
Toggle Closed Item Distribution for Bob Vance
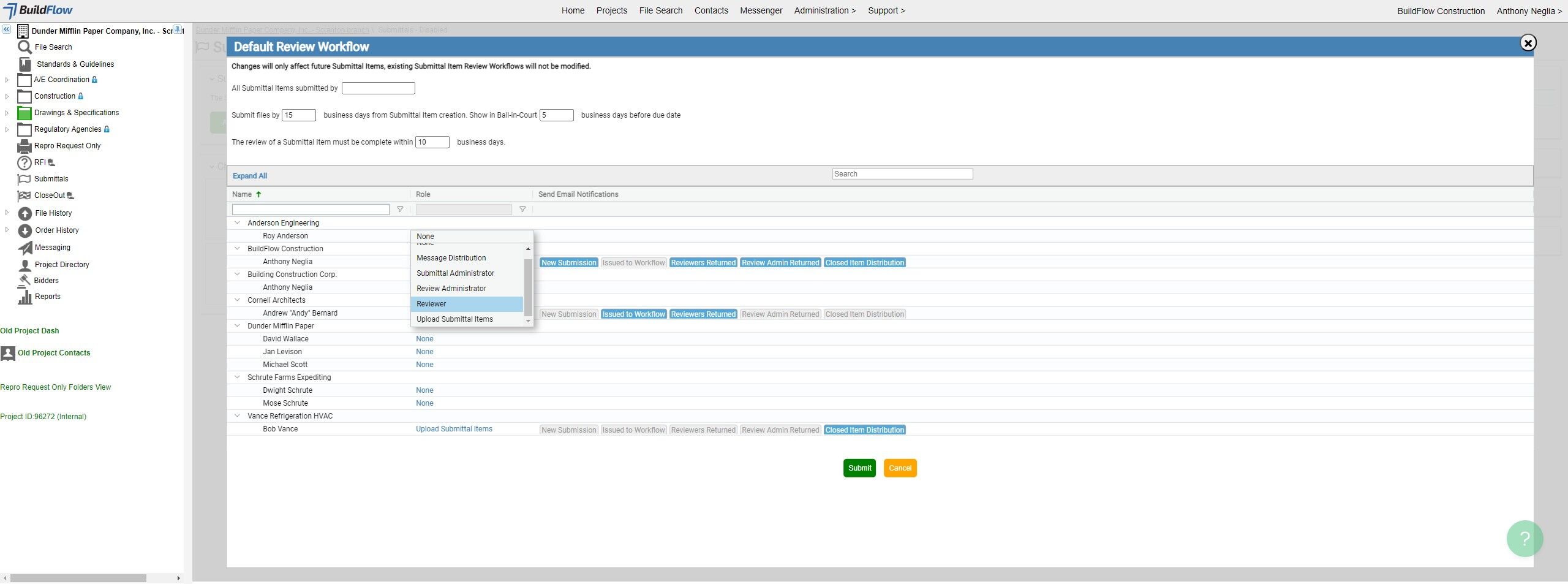(864, 430)
